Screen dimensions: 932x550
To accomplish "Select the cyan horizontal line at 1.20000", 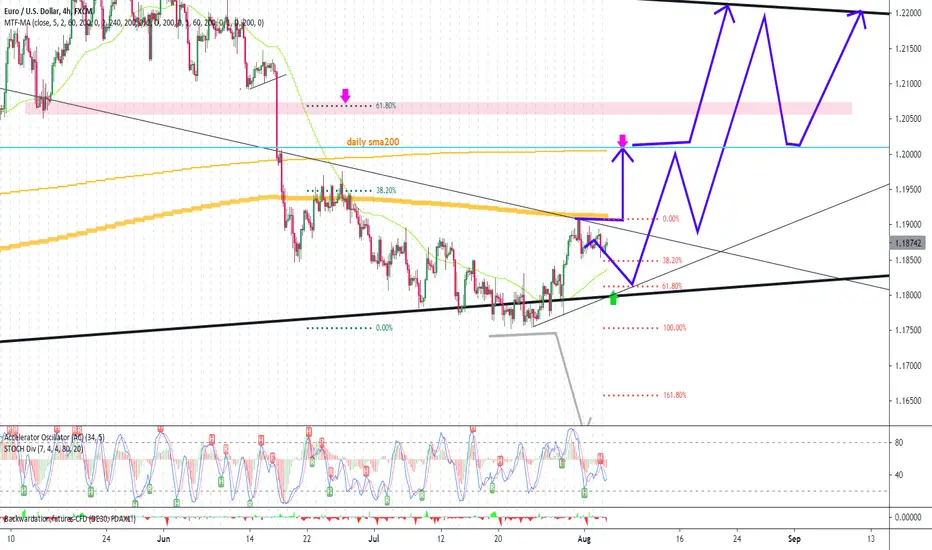I will pyautogui.click(x=445, y=147).
